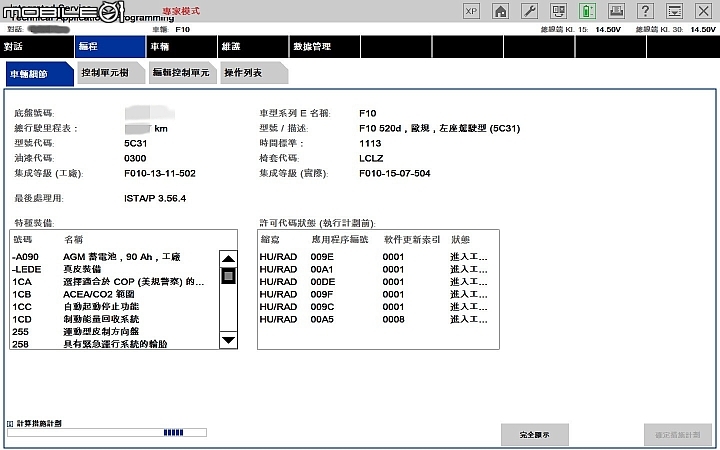Select the HU/RAD 009E license row

click(377, 257)
